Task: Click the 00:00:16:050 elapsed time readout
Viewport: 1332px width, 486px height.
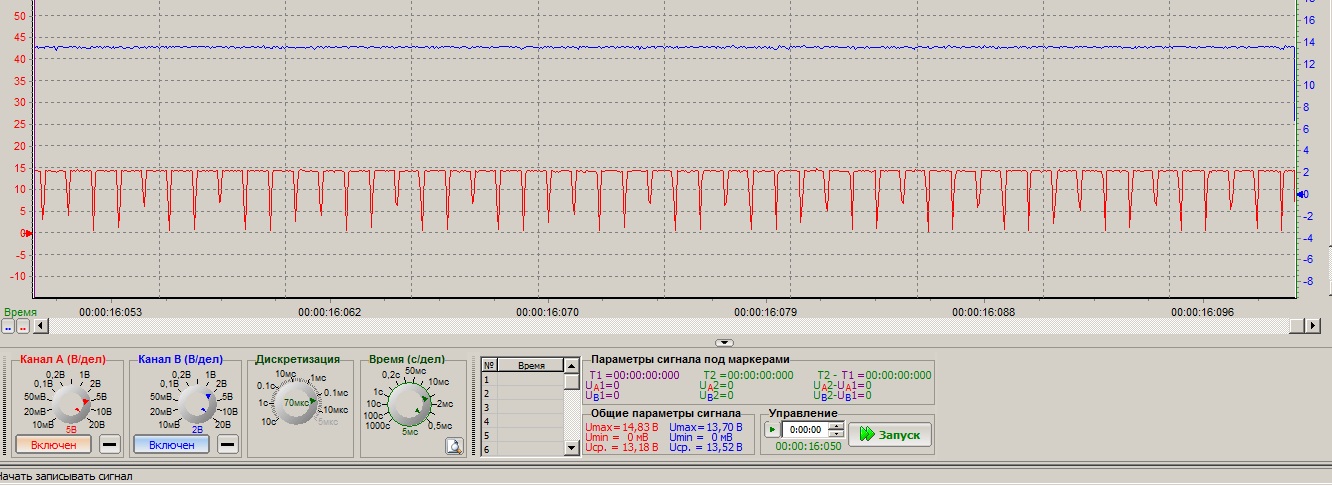Action: click(x=808, y=447)
